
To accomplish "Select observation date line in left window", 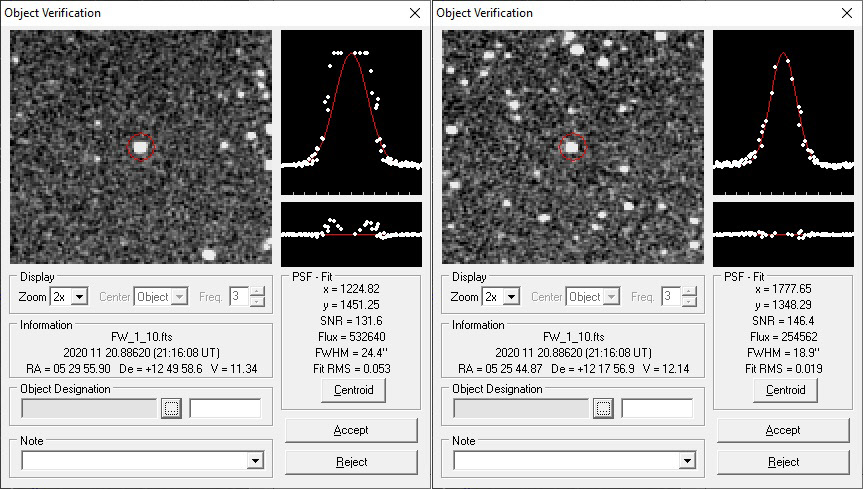I will (x=142, y=353).
